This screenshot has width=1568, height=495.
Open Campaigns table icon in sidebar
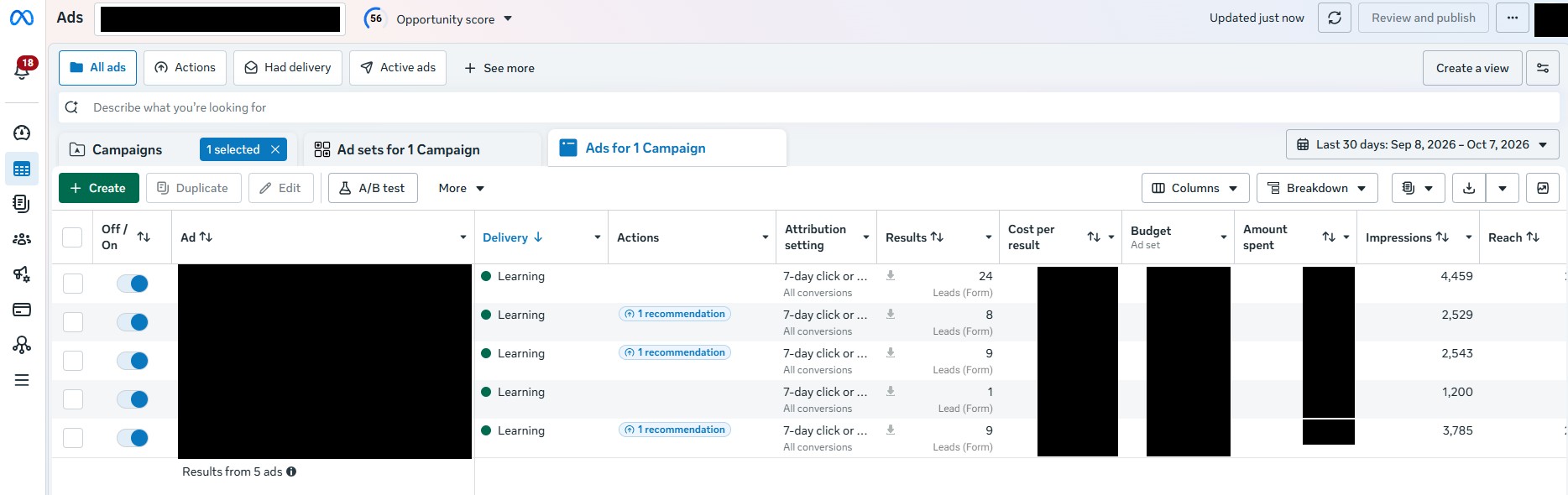tap(22, 169)
